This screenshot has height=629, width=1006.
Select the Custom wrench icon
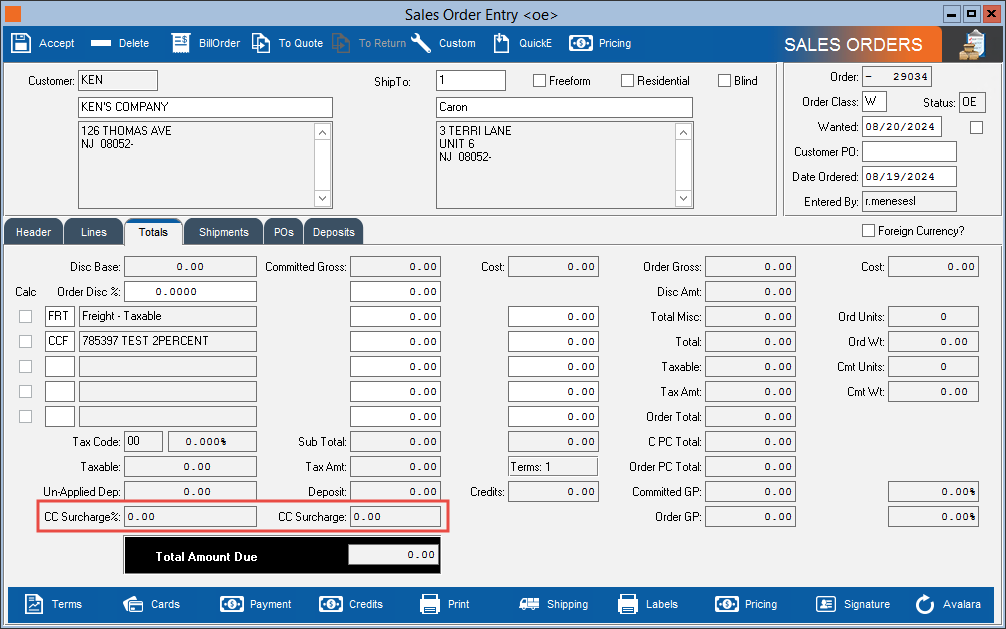[421, 43]
